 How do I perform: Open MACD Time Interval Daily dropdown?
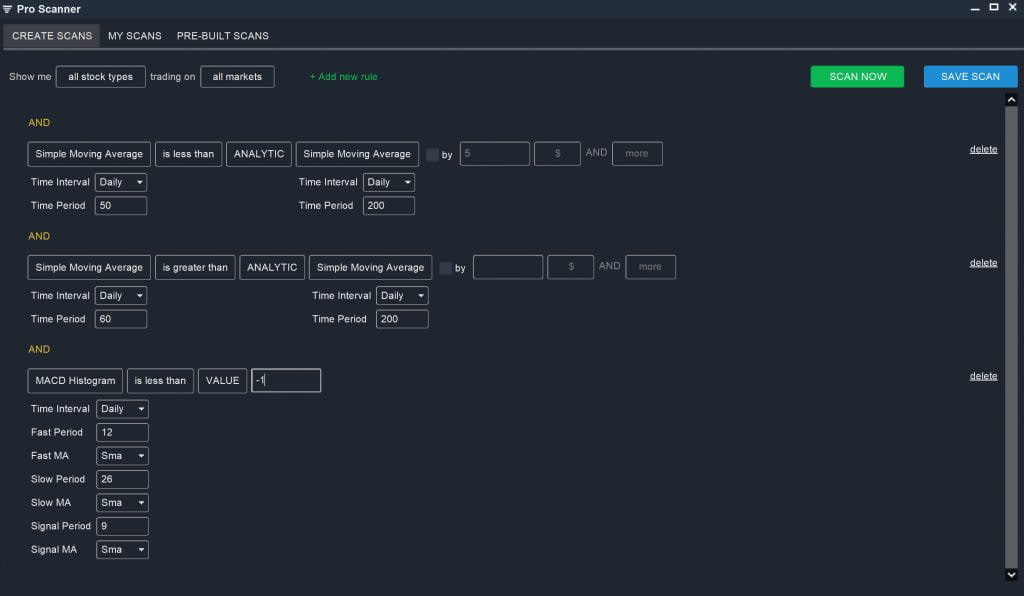pyautogui.click(x=122, y=409)
